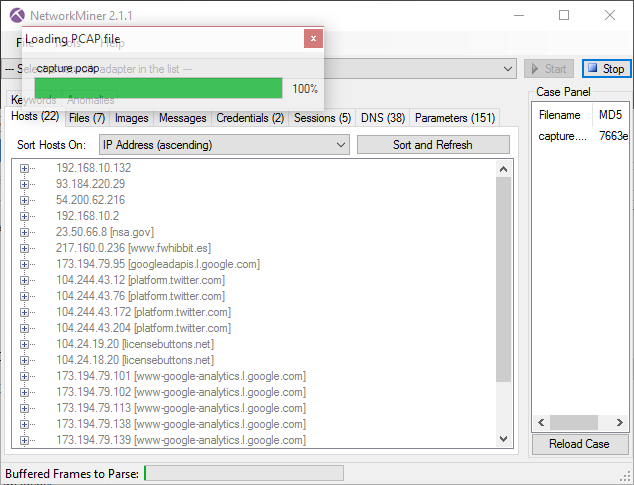Open the DNS (38) tab
634x485 pixels.
pyautogui.click(x=381, y=118)
